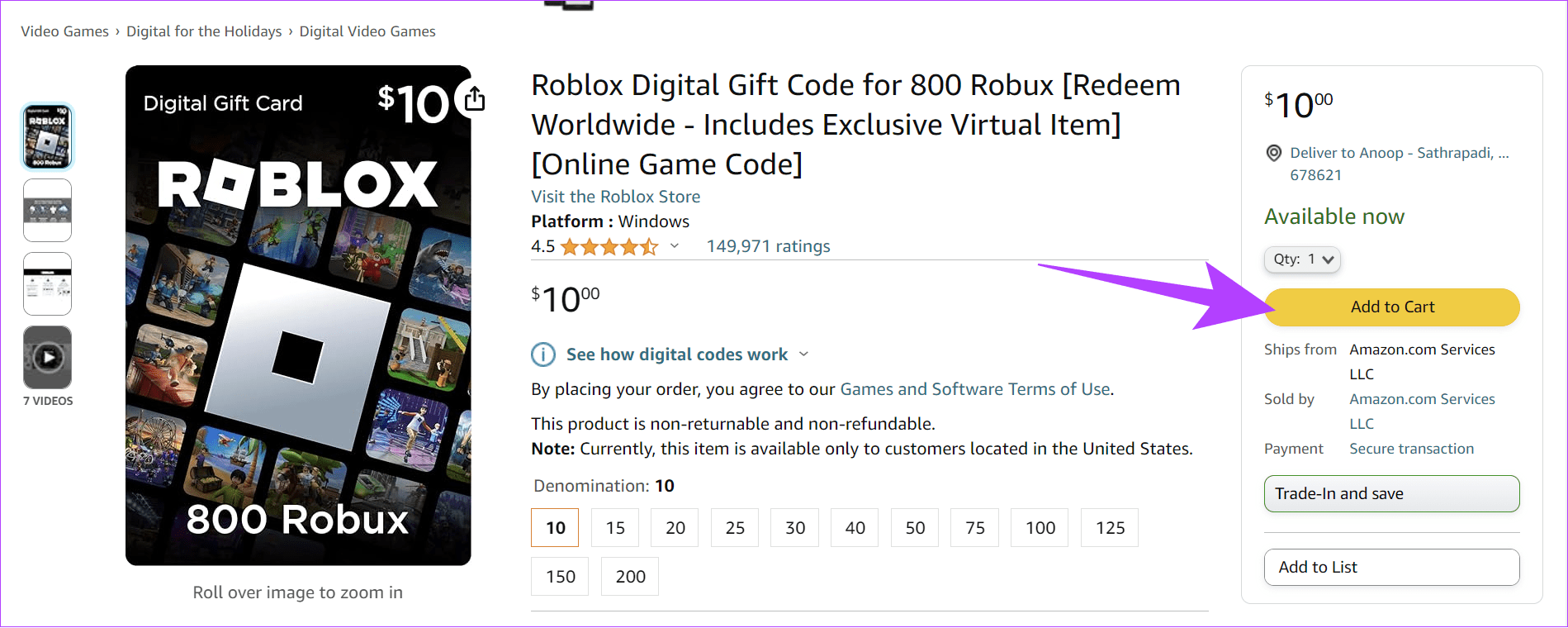The image size is (1568, 628).
Task: Open the 7 VIDEOS label
Action: point(48,401)
